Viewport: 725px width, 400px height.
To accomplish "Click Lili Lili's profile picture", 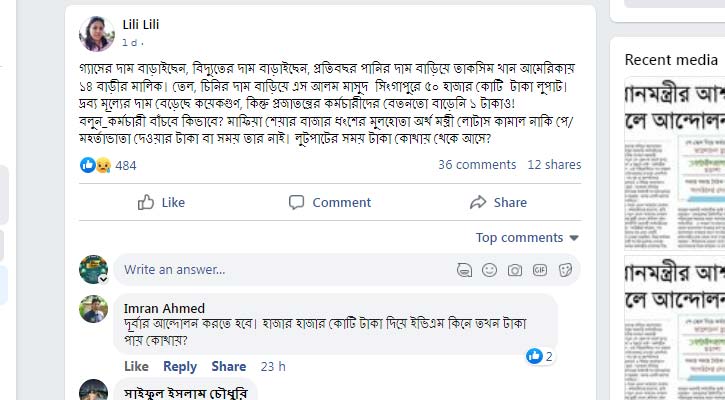I will click(x=96, y=32).
